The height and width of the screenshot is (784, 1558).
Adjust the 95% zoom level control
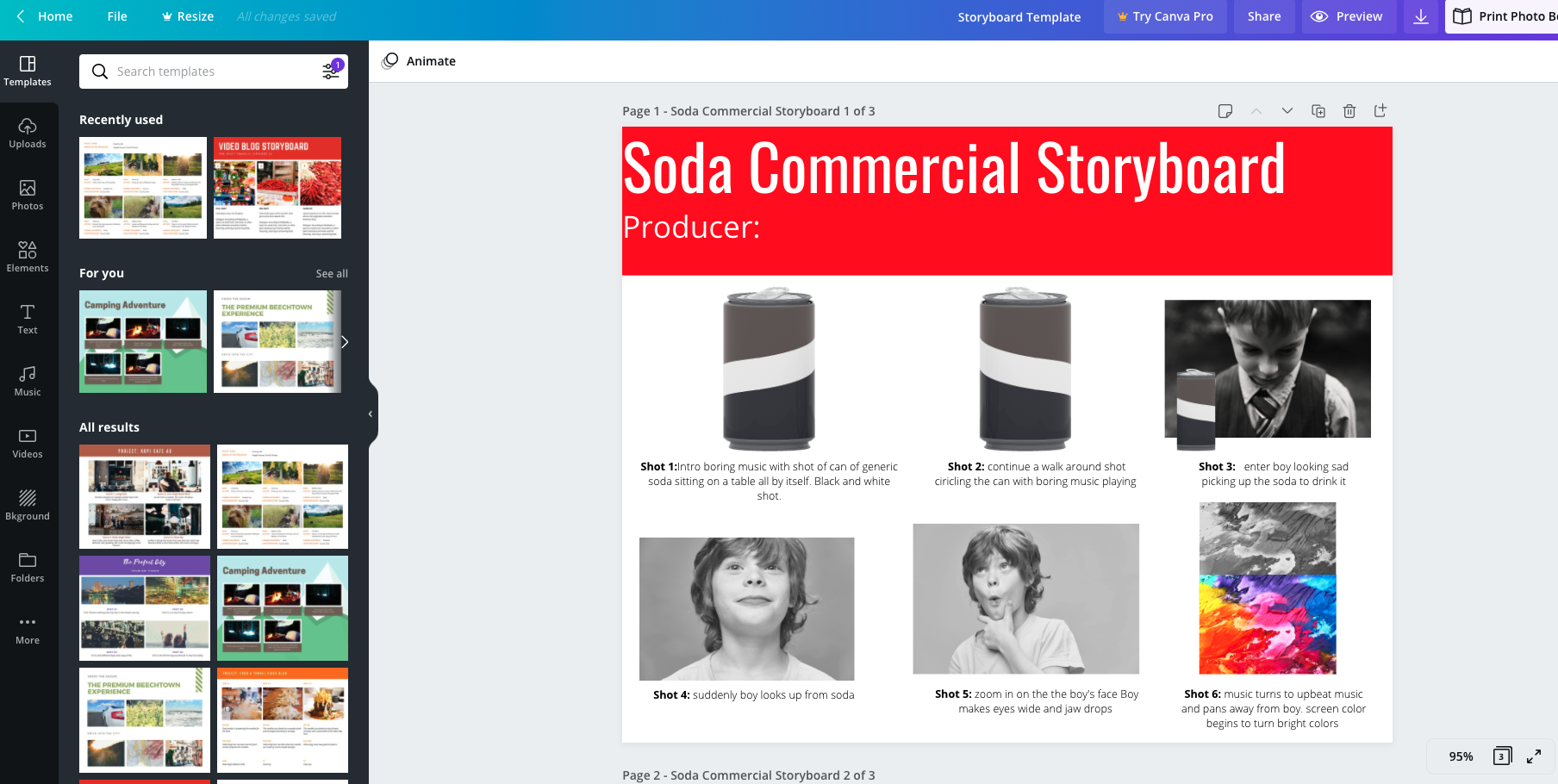coord(1461,756)
